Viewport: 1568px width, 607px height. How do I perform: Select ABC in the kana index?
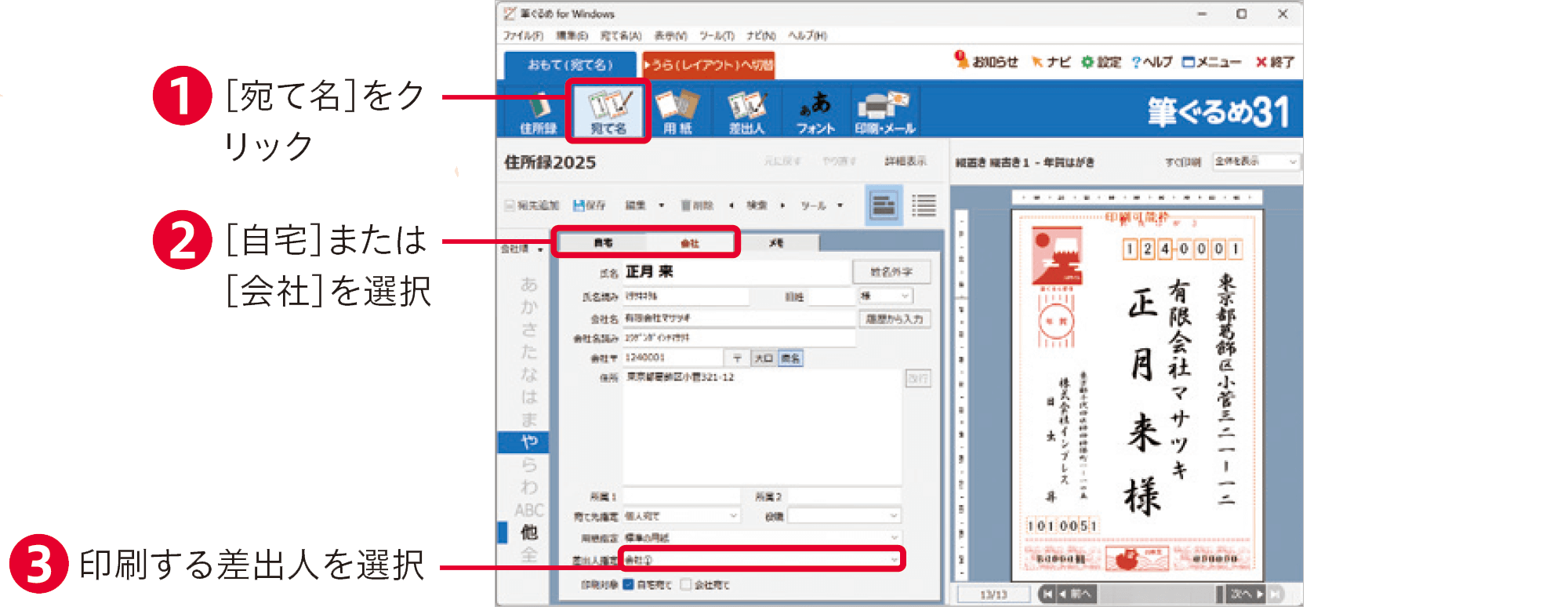529,510
